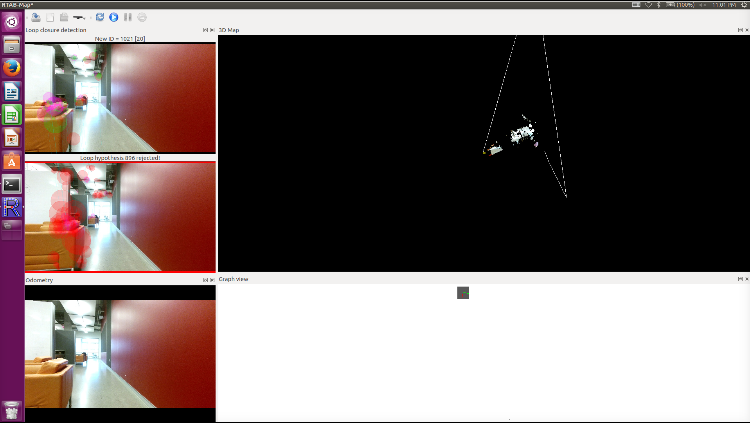750x423 pixels.
Task: Click the stop button in the toolbar
Action: click(141, 17)
